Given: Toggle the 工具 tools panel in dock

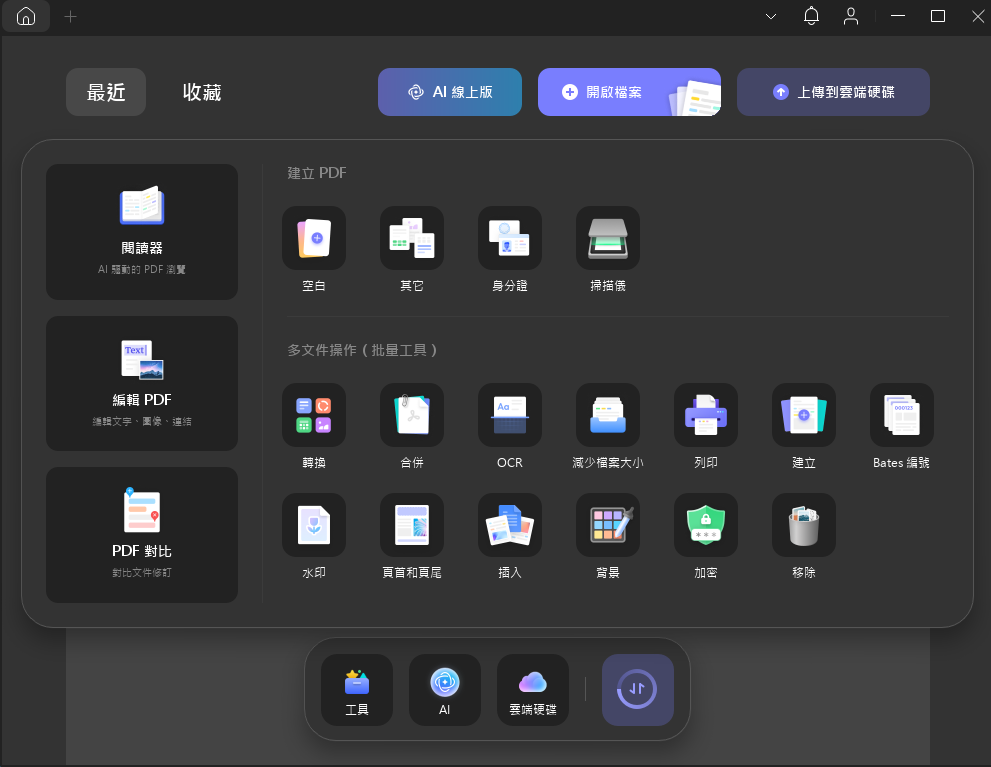Looking at the screenshot, I should pyautogui.click(x=357, y=690).
